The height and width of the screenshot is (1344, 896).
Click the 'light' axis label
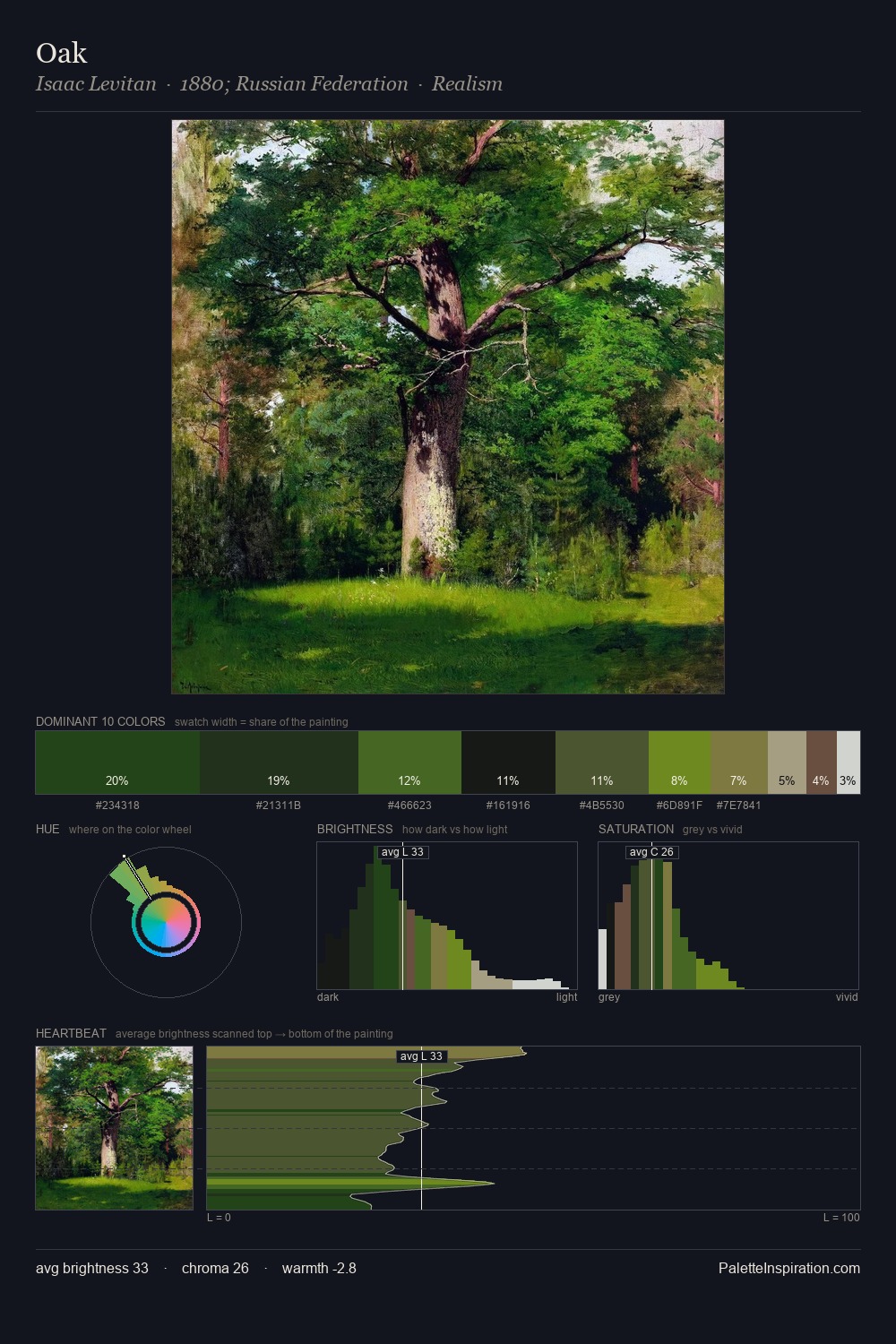point(566,997)
